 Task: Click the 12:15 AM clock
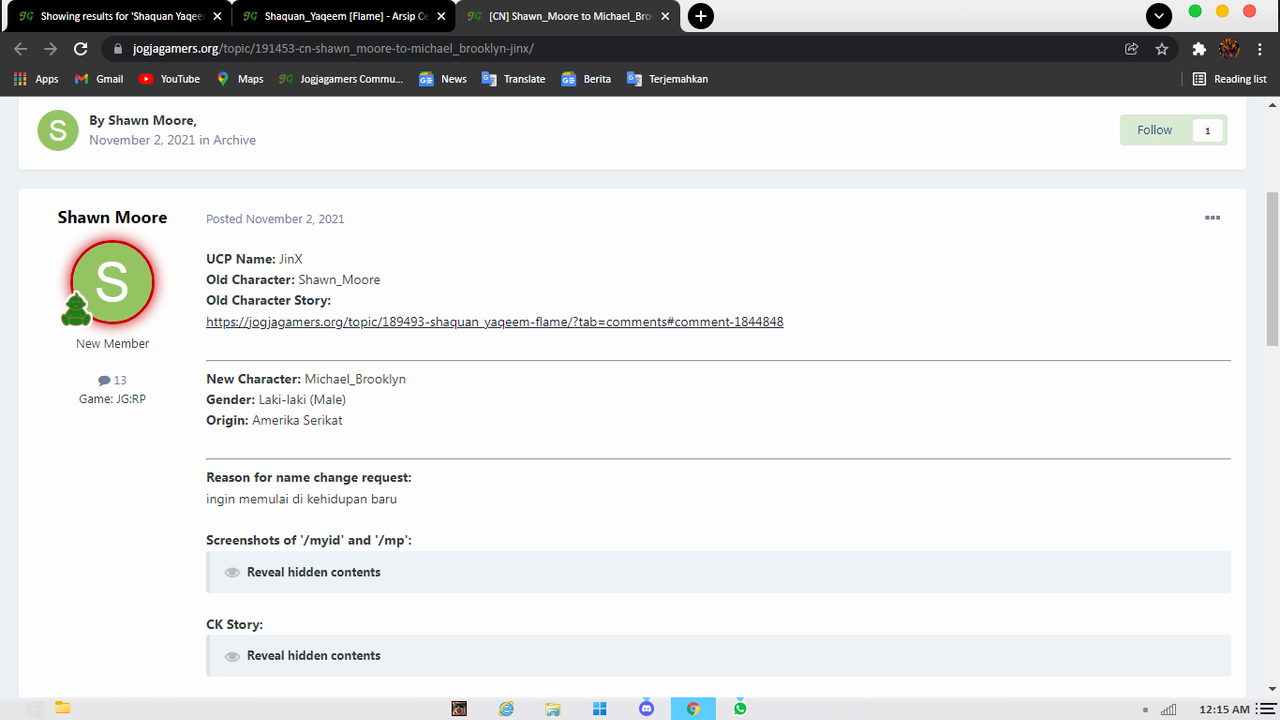tap(1224, 709)
